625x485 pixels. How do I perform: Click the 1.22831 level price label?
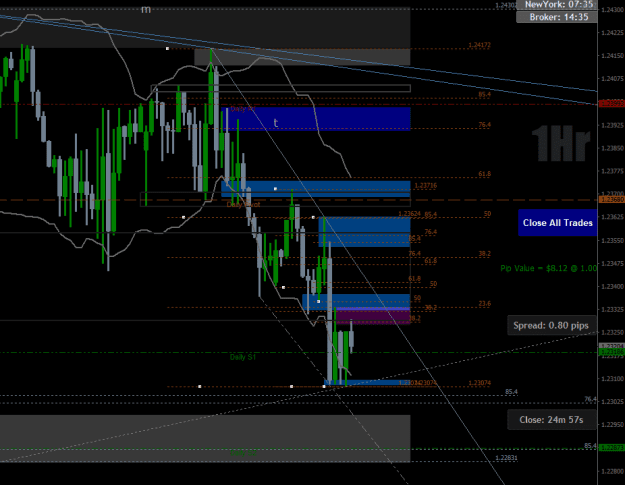pyautogui.click(x=506, y=458)
